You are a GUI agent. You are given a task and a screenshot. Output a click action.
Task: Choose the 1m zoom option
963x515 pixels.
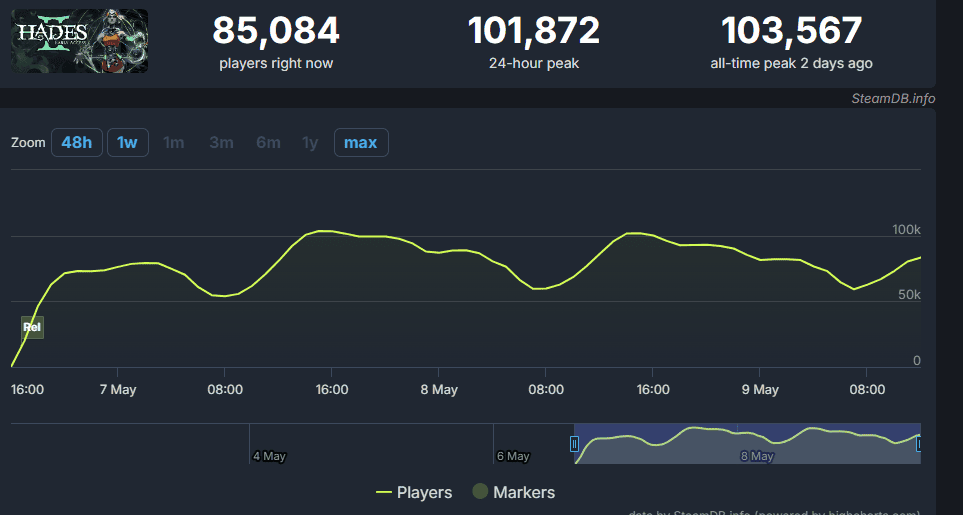[174, 142]
